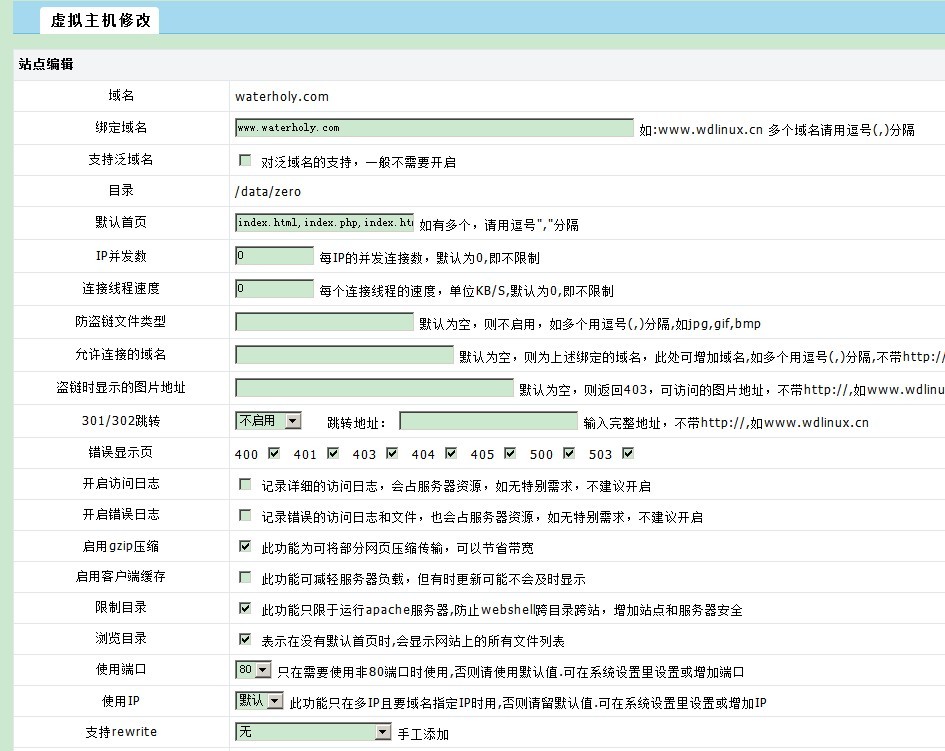Image resolution: width=945 pixels, height=751 pixels.
Task: Enable the client-side cache checkbox
Action: (x=245, y=578)
